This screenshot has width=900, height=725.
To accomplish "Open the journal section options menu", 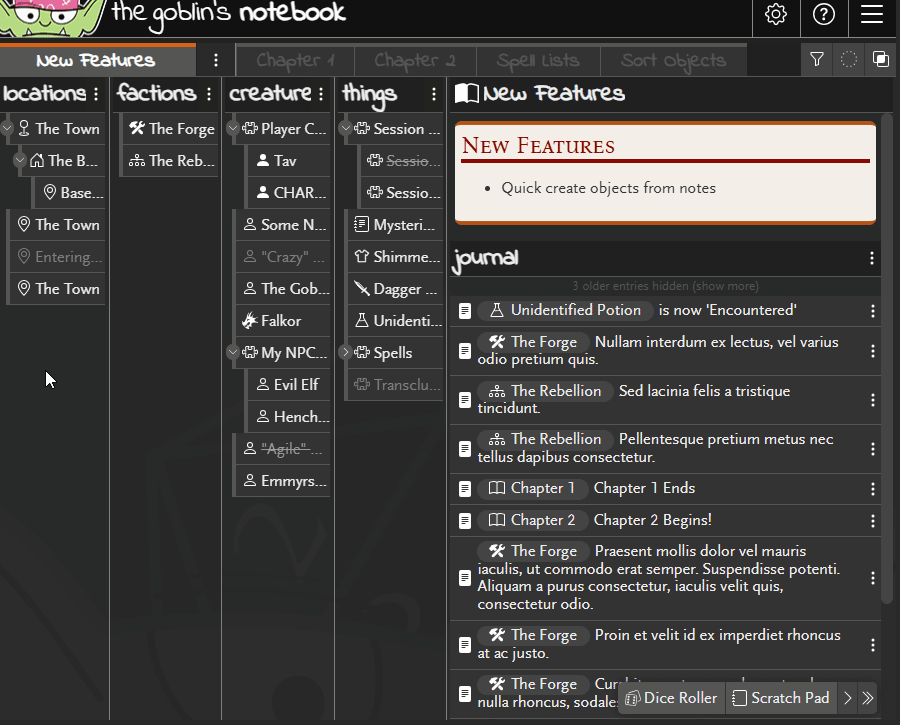I will 872,259.
